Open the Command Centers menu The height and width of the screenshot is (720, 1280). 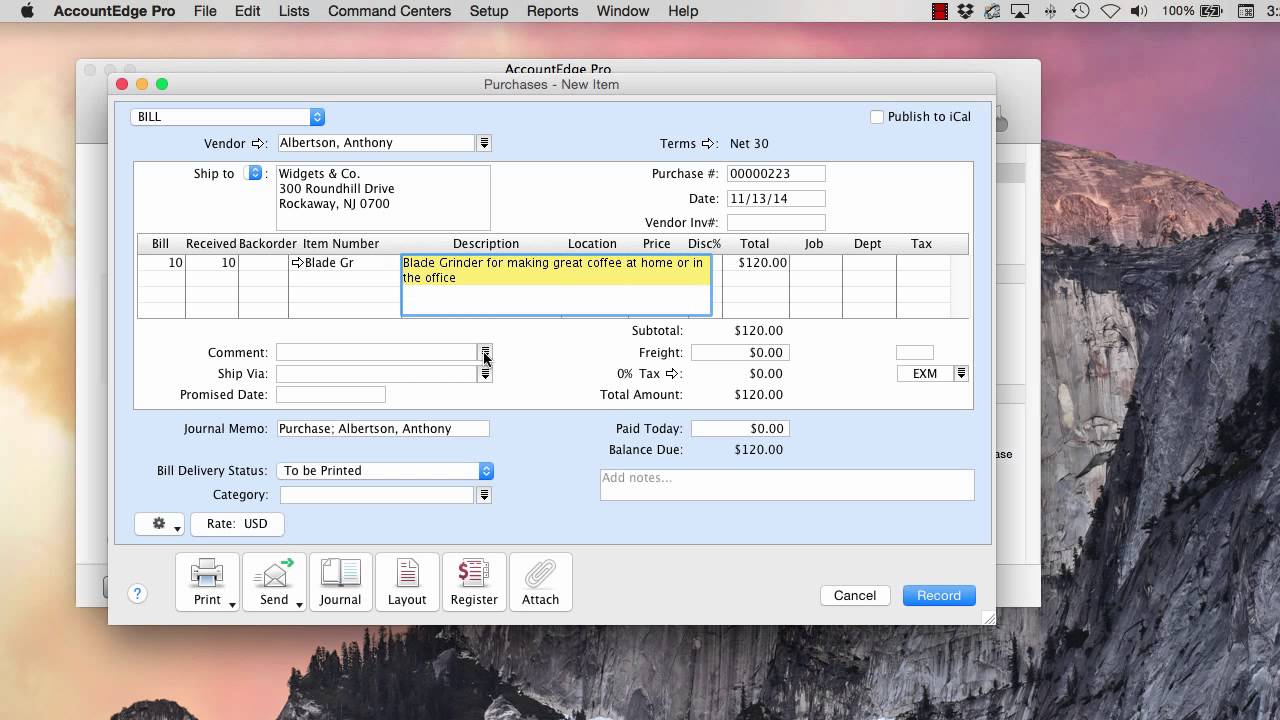(x=389, y=11)
